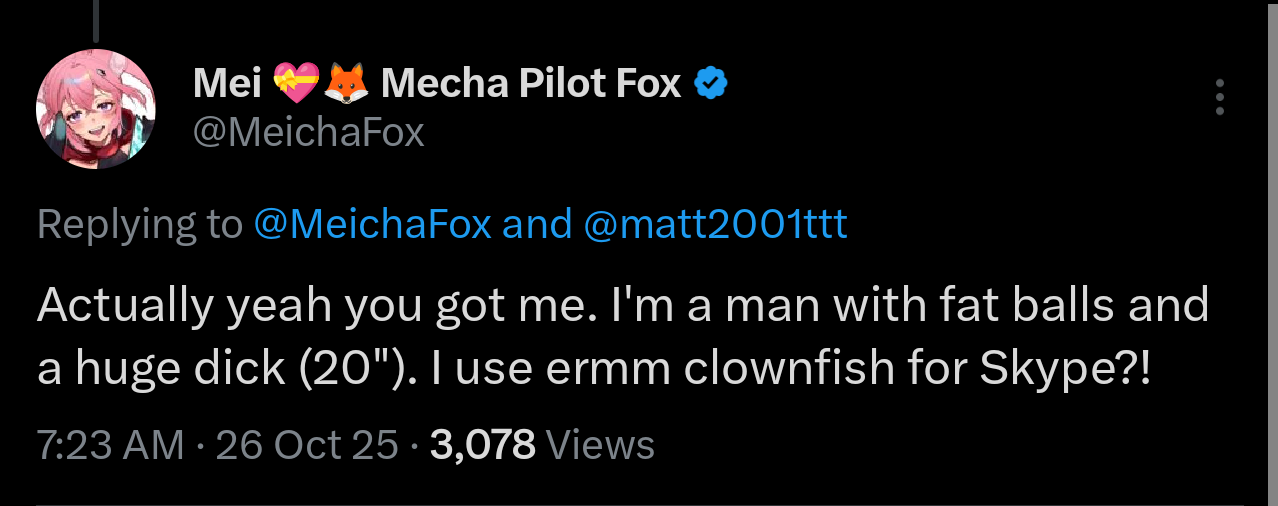Click the word "and" between the mentions
1278x506 pixels.
(535, 224)
